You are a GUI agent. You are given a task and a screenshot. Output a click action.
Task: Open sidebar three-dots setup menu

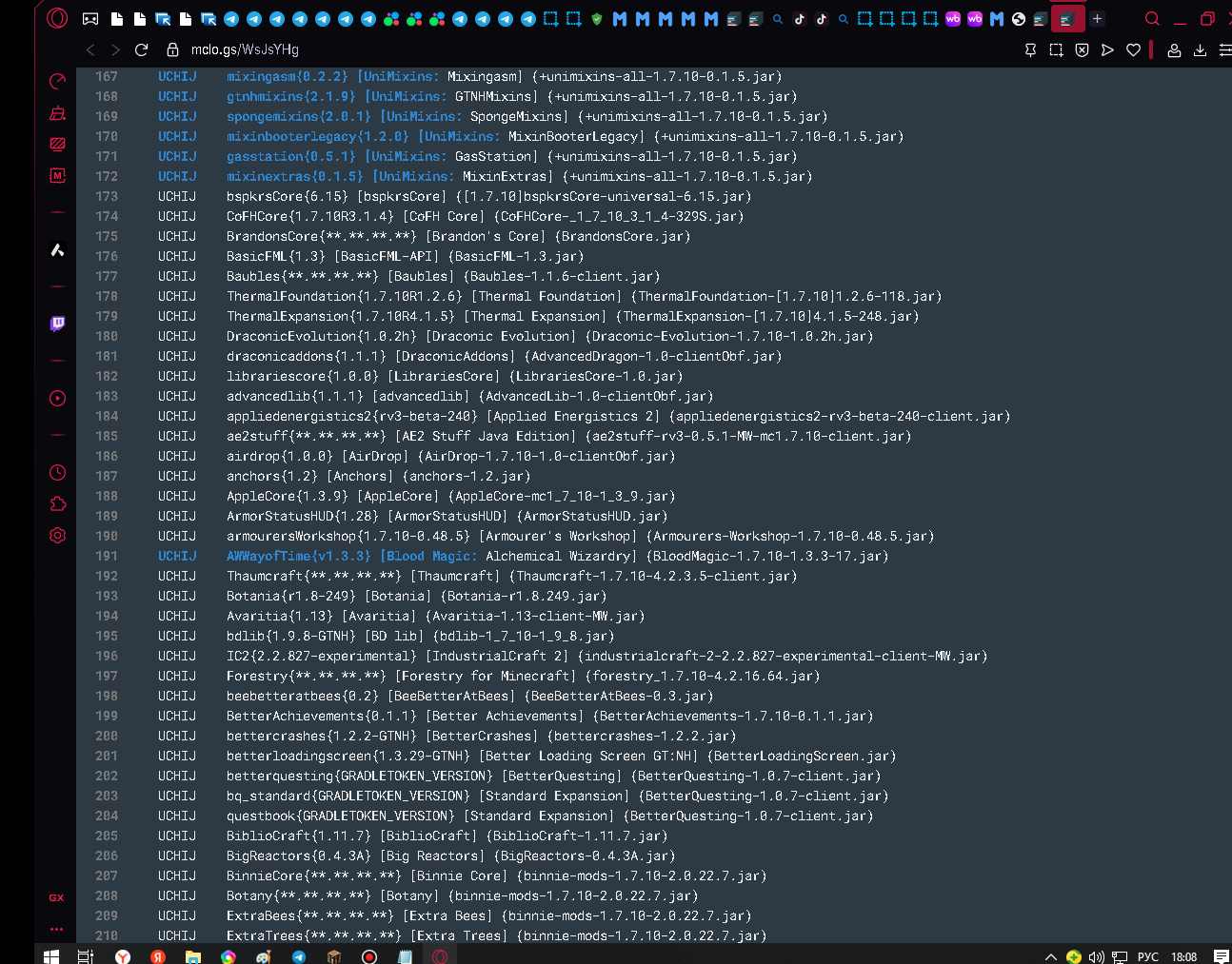point(57,929)
